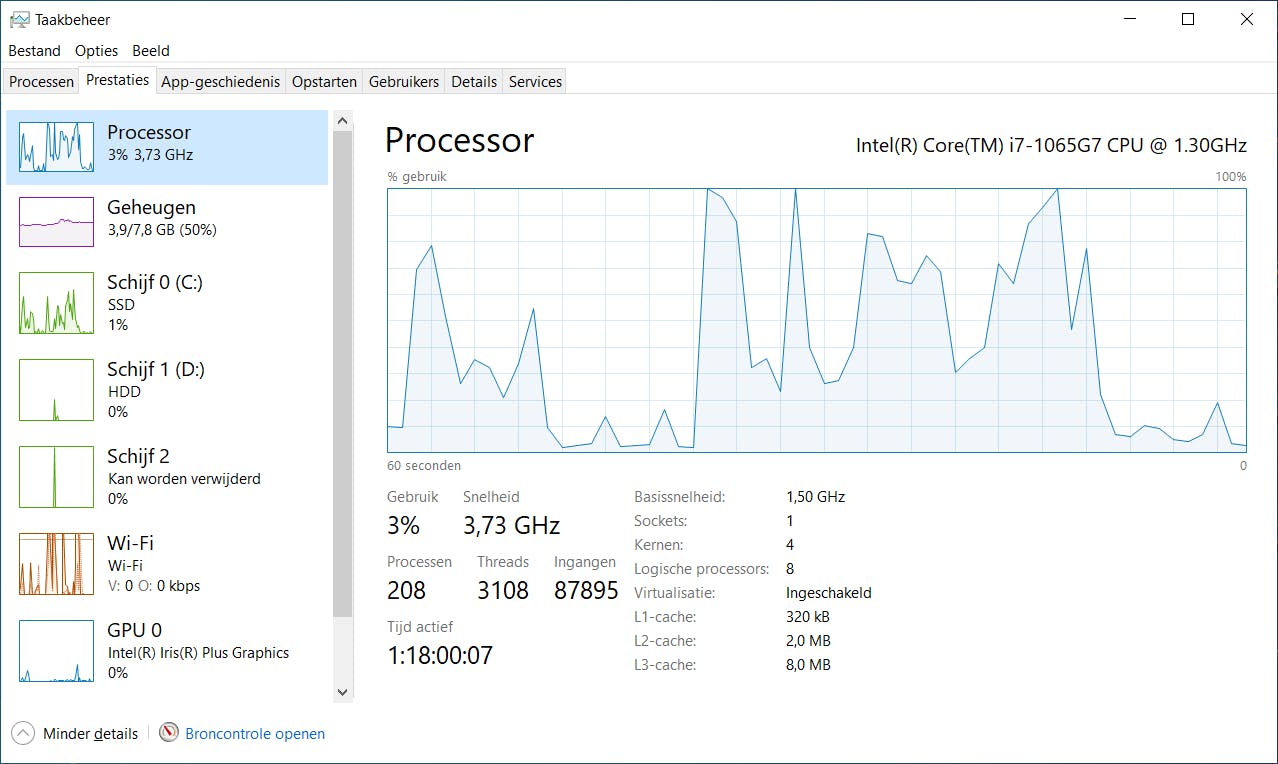Click the Taakbeheer title bar icon
1278x764 pixels.
tap(19, 19)
